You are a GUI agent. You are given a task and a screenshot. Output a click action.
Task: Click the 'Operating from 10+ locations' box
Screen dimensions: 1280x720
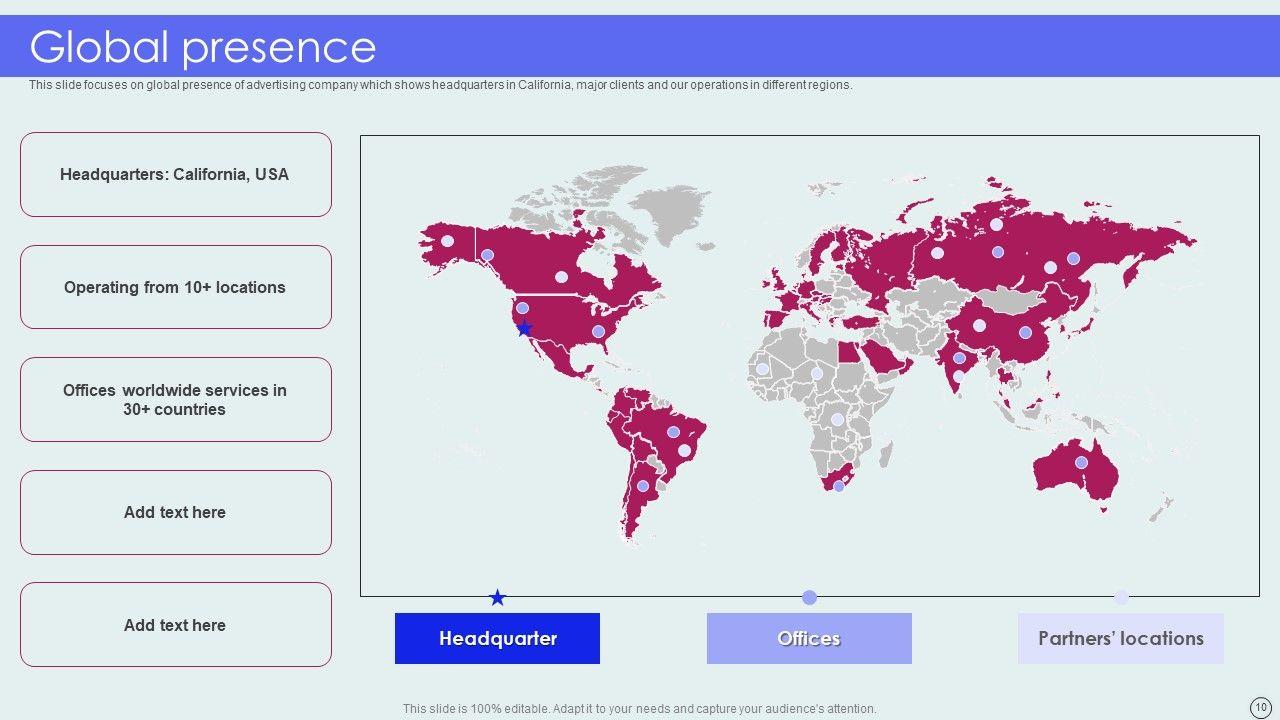click(175, 287)
